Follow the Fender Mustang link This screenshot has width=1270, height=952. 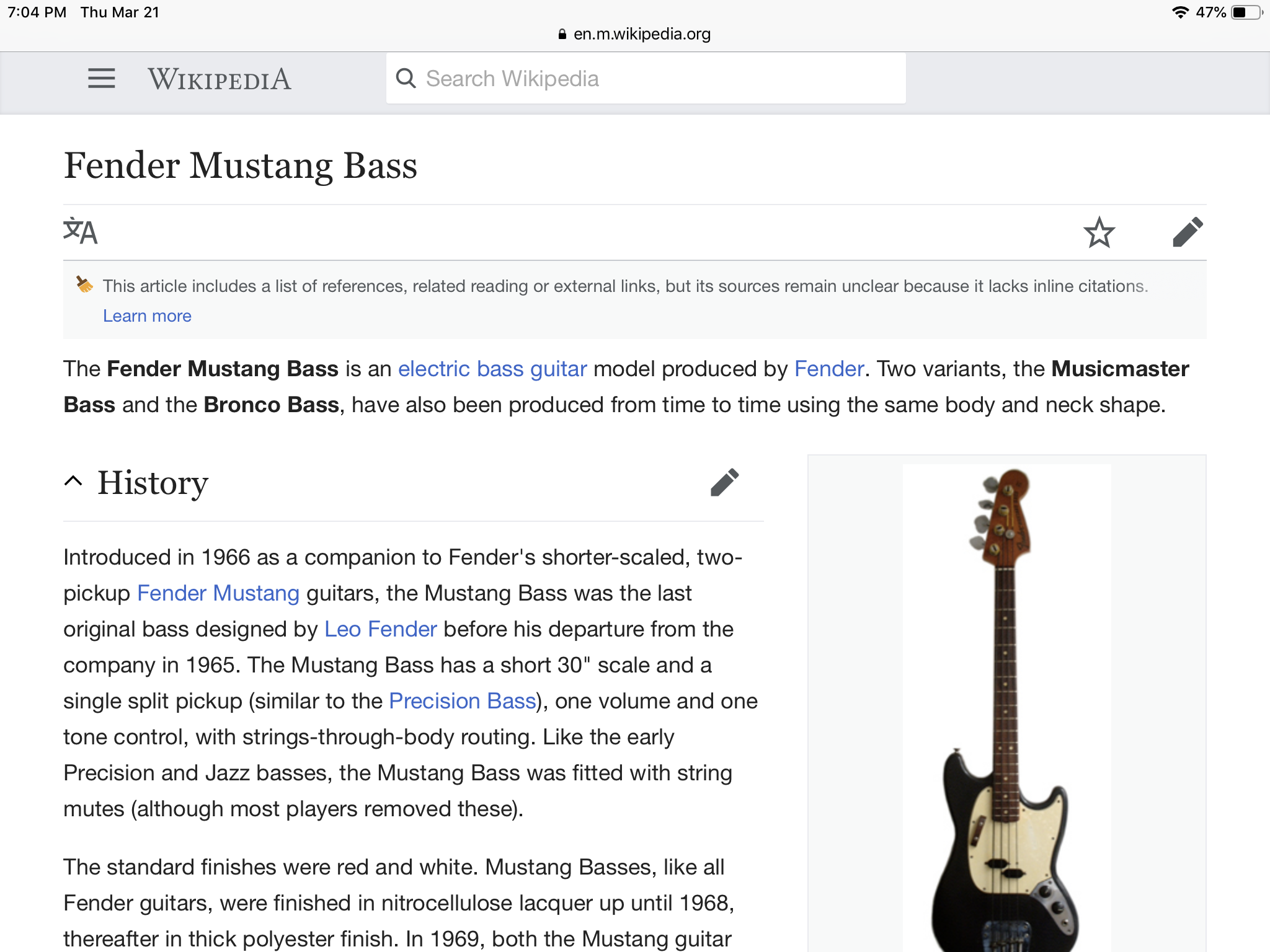(218, 593)
